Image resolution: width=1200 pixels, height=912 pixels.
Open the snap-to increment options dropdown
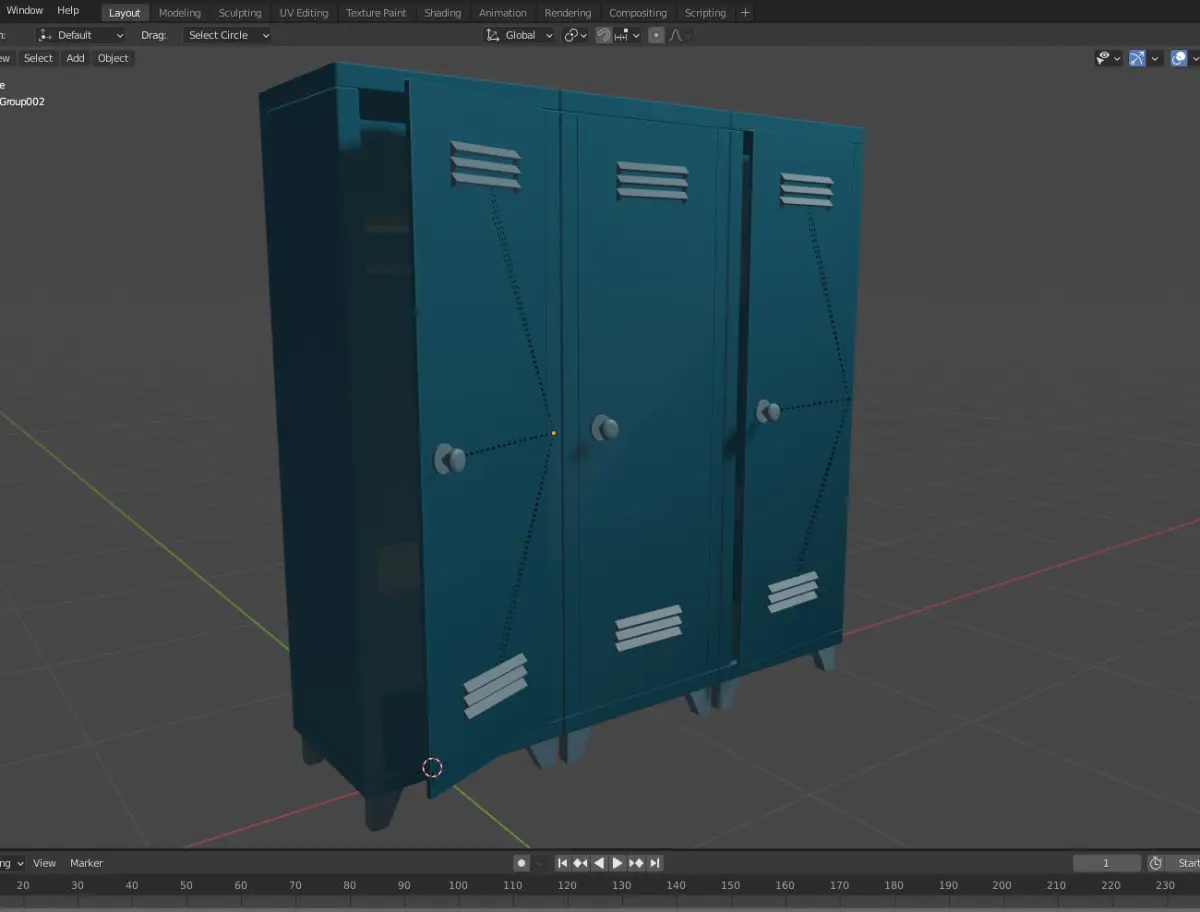tap(628, 35)
